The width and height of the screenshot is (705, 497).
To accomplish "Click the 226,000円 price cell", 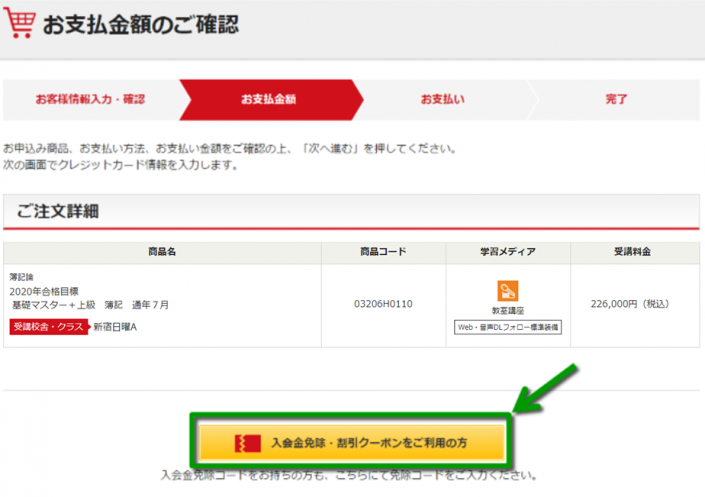I will pyautogui.click(x=631, y=304).
